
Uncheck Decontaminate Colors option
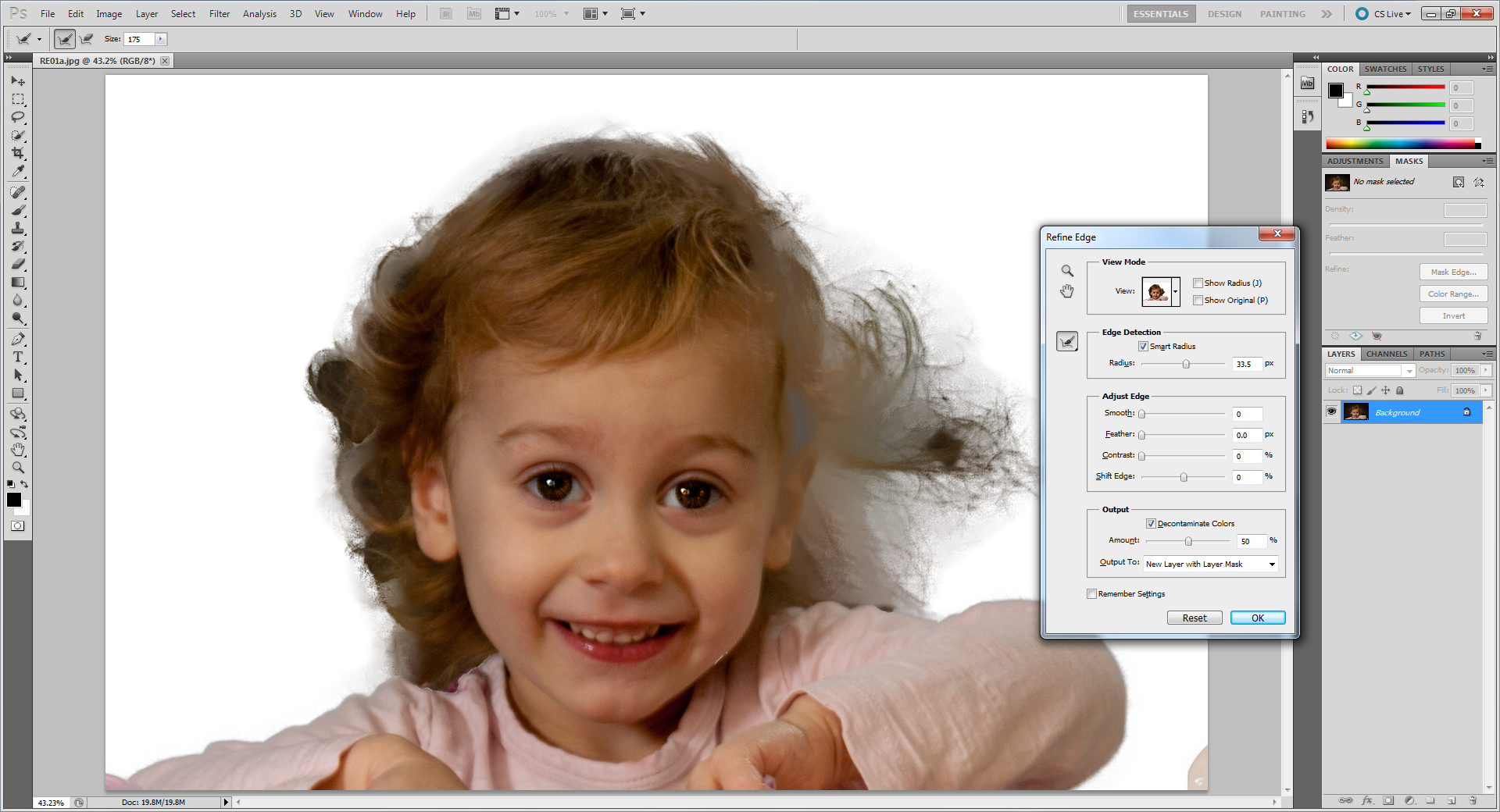[x=1151, y=524]
